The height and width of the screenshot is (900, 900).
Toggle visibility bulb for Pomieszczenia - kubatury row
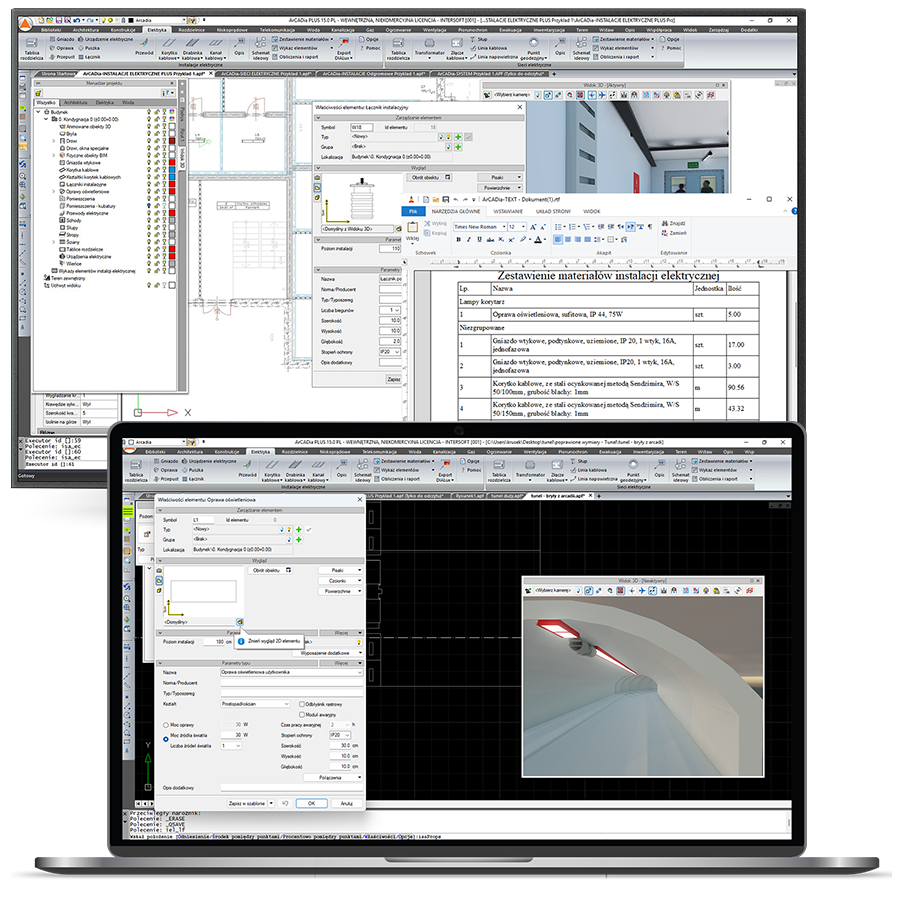click(149, 206)
